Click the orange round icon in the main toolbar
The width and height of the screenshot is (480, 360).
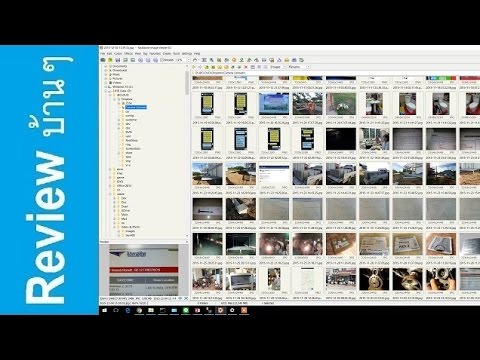pyautogui.click(x=234, y=60)
